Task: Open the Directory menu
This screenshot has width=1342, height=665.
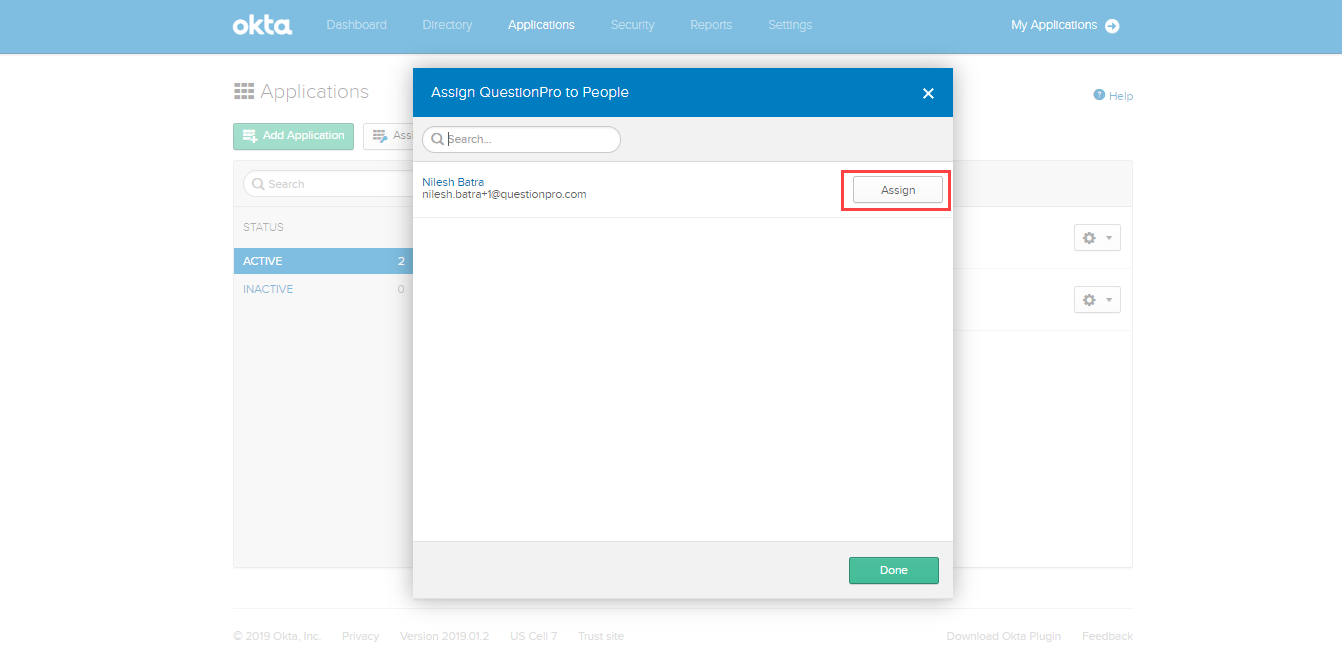Action: [x=447, y=25]
